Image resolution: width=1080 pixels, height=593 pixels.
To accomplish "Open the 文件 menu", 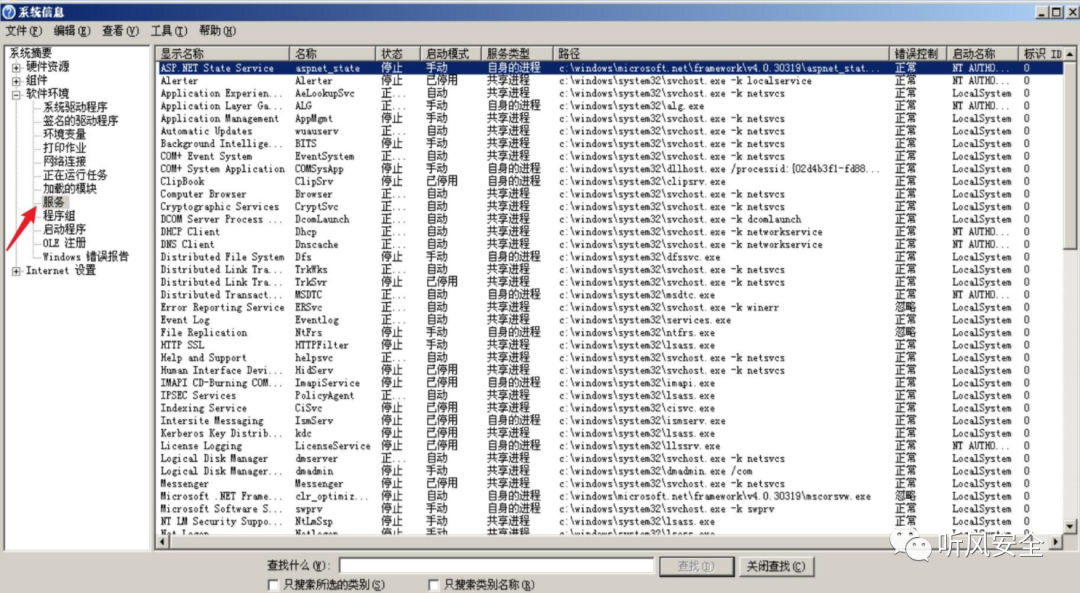I will [x=23, y=31].
